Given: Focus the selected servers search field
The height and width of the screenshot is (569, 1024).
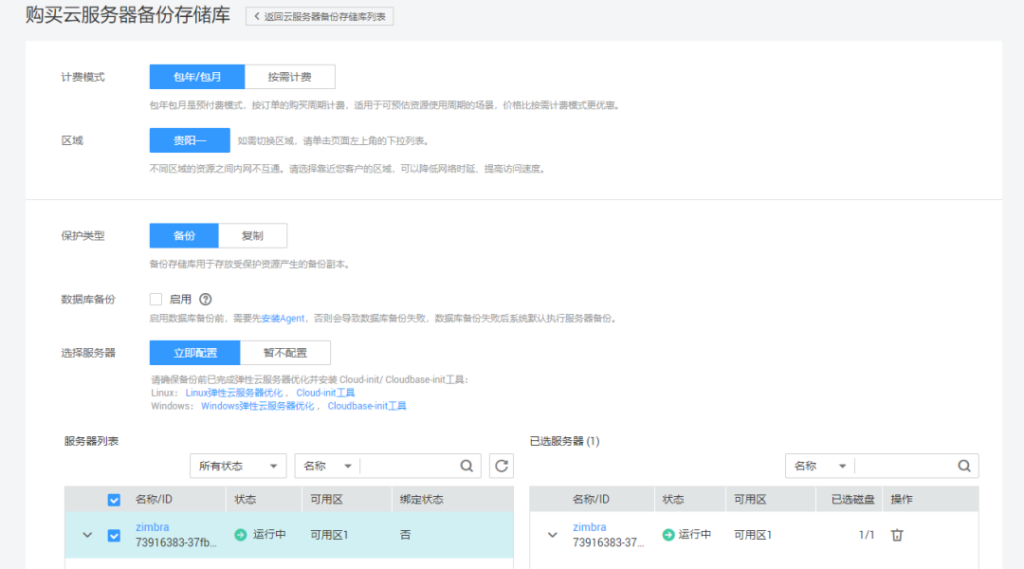Looking at the screenshot, I should point(905,466).
